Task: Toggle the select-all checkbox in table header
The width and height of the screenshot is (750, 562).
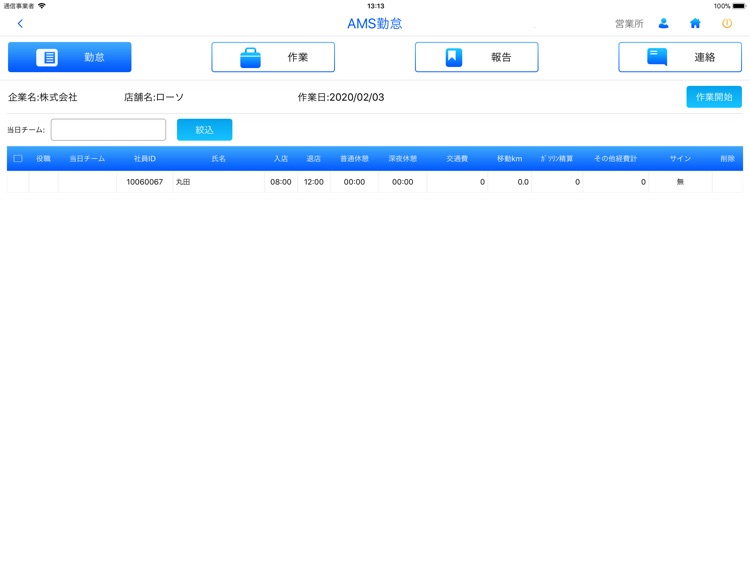Action: click(18, 158)
